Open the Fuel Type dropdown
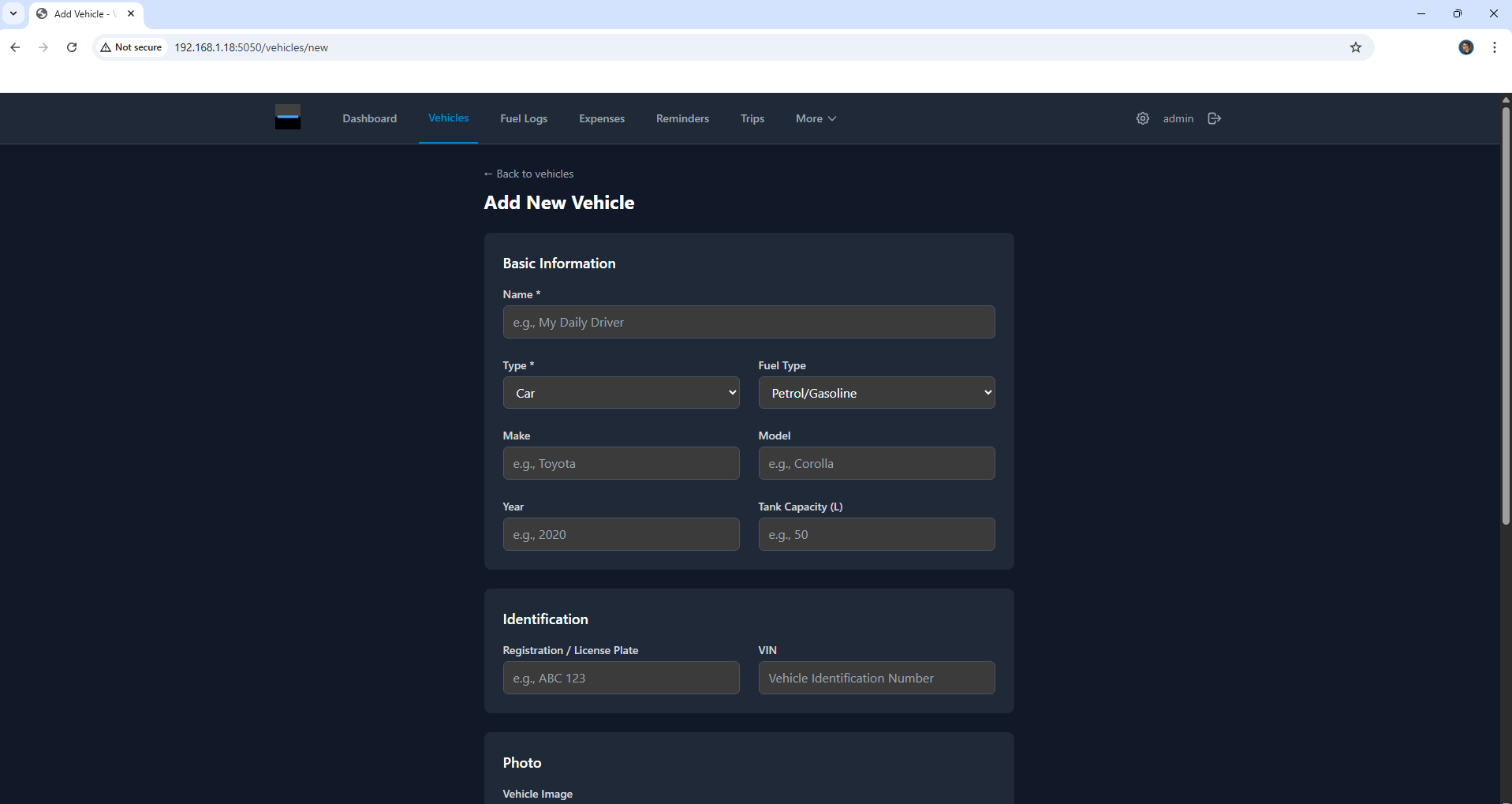1512x804 pixels. (875, 392)
